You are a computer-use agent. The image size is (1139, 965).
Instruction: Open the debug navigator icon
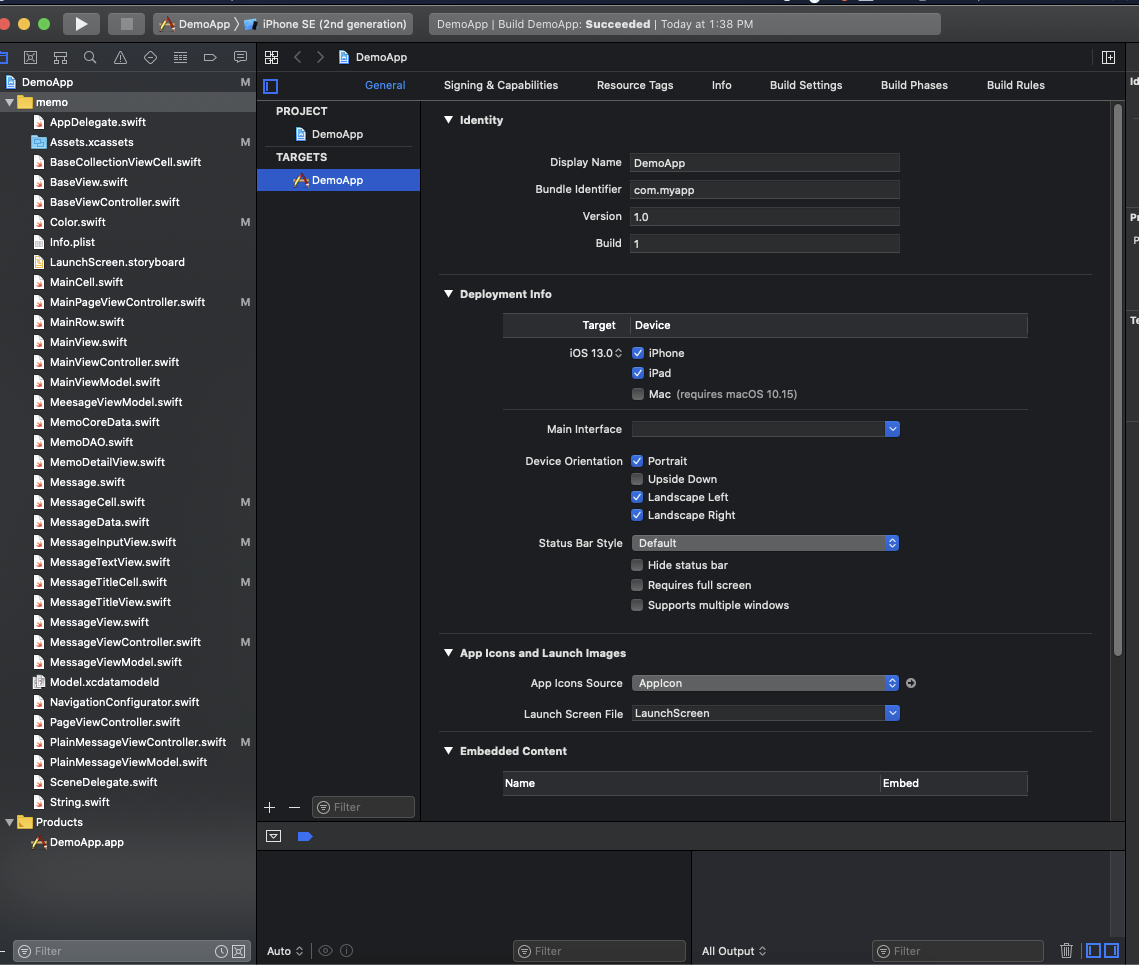[180, 57]
